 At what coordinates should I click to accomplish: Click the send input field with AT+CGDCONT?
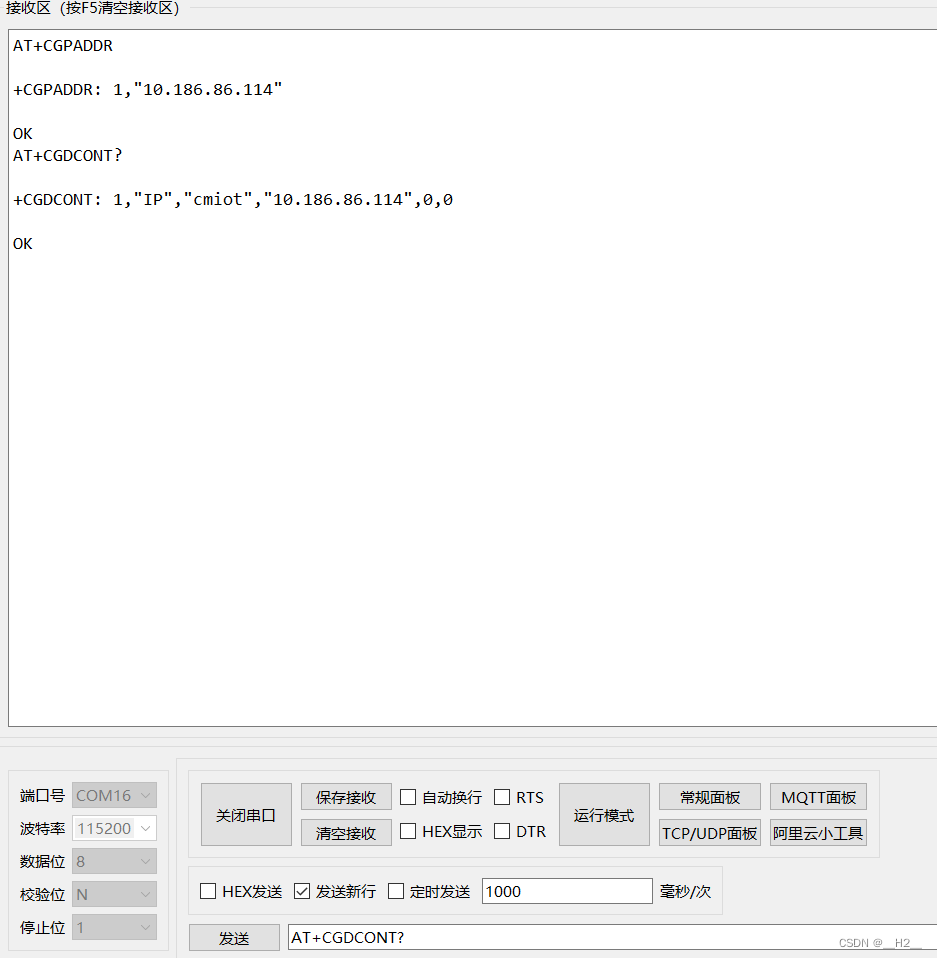point(612,938)
